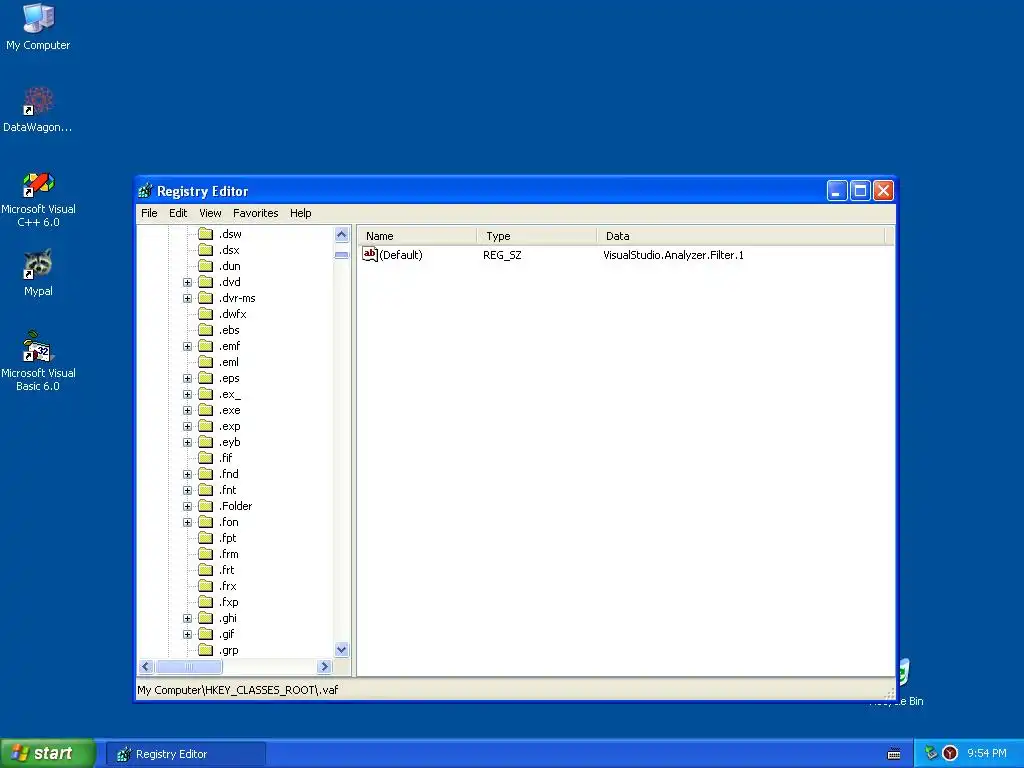Click the .frm folder icon
Screen dimensions: 1024x768
coord(206,554)
